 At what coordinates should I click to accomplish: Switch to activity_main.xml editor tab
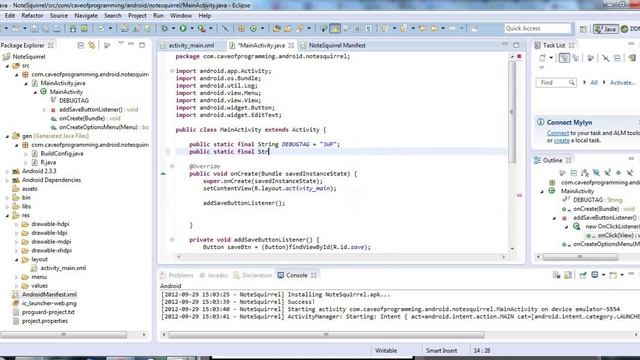191,45
